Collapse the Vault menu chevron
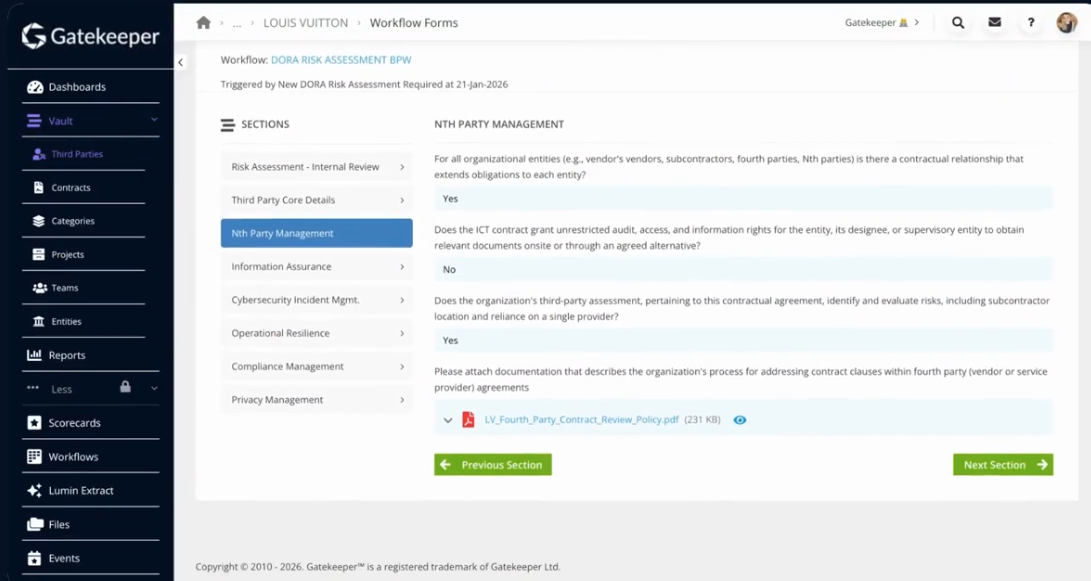The image size is (1091, 581). click(x=154, y=120)
